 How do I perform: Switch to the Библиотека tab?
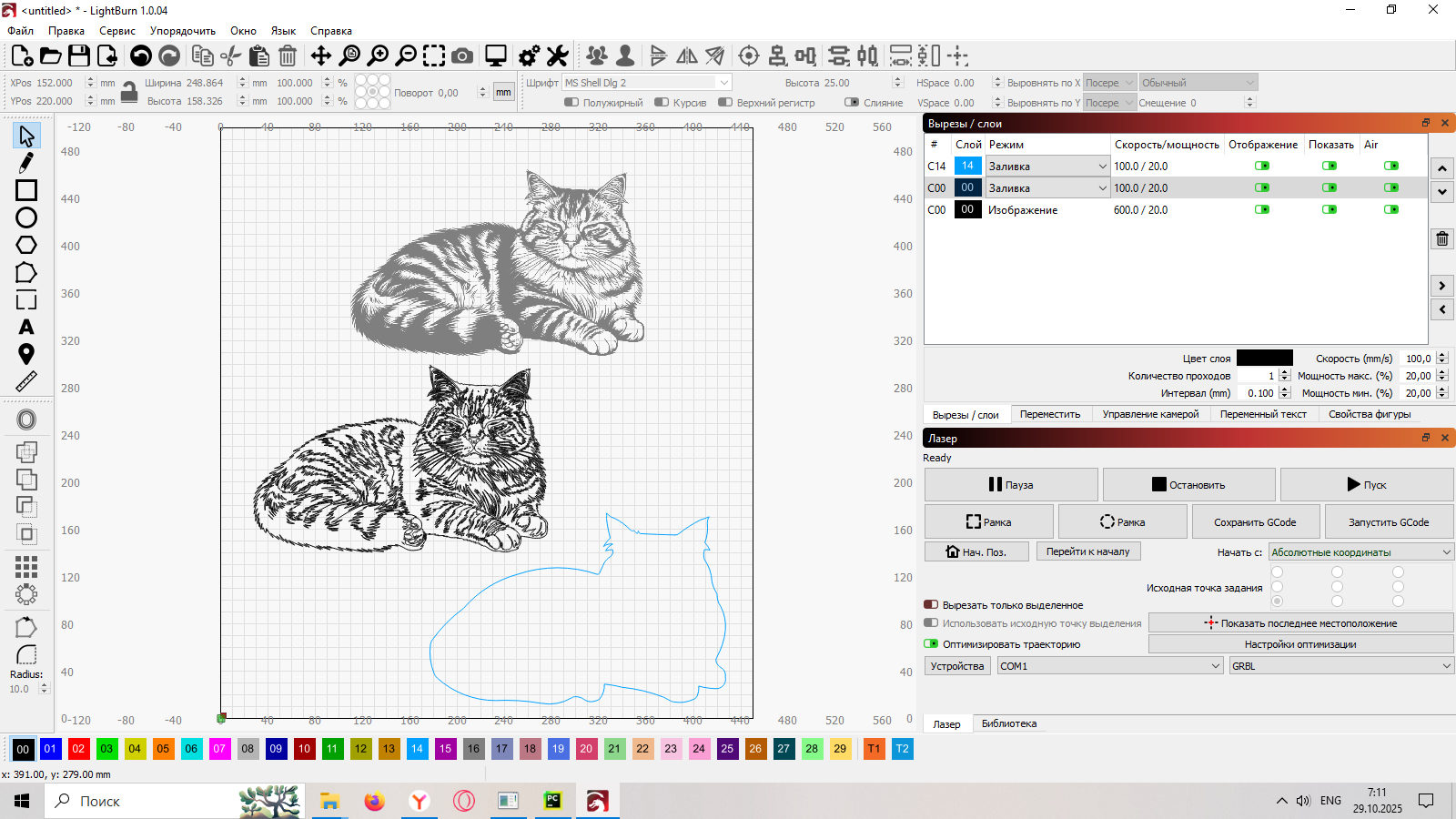1008,723
